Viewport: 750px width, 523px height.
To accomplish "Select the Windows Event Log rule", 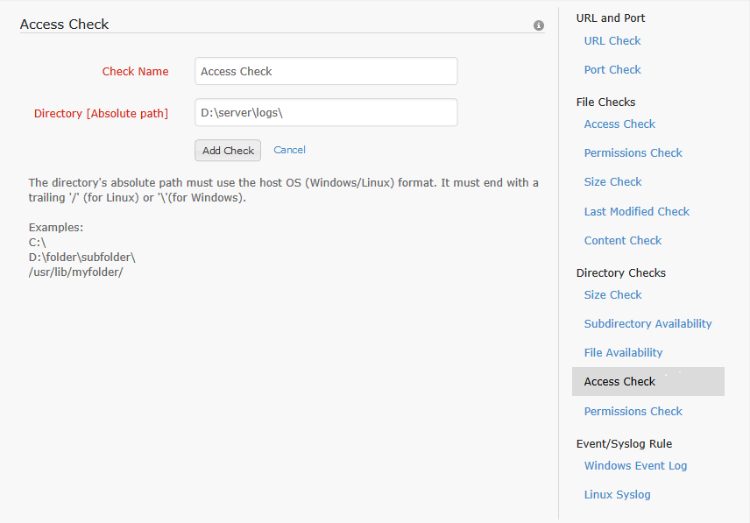I will click(x=635, y=466).
